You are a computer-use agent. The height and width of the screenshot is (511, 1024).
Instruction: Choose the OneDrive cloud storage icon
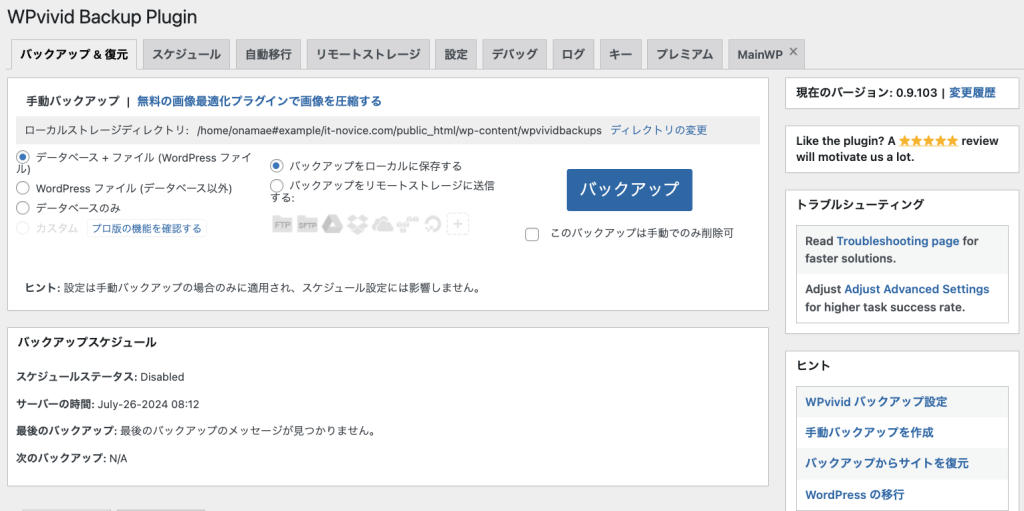click(382, 223)
